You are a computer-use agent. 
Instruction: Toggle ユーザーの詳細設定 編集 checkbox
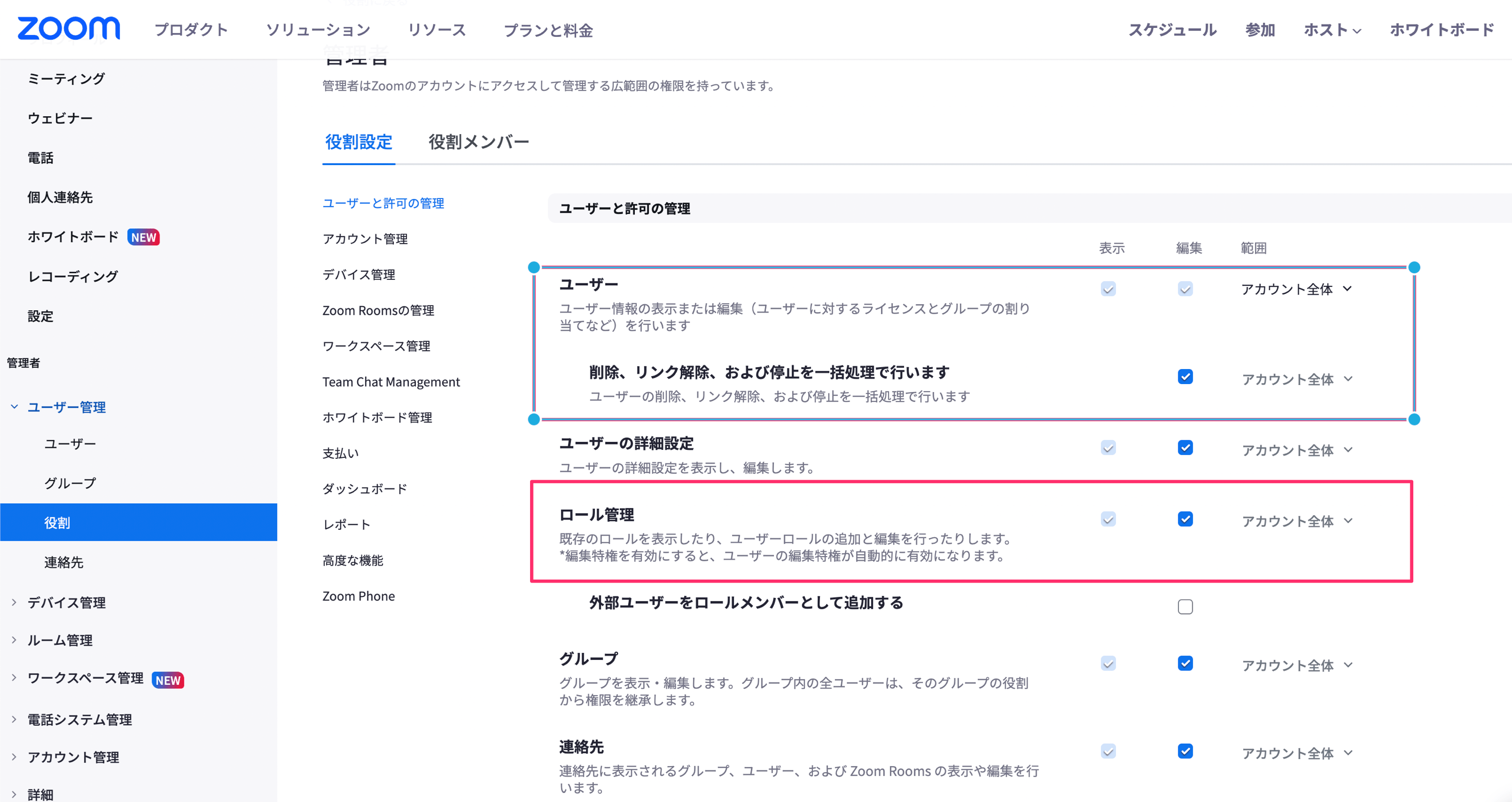tap(1185, 448)
